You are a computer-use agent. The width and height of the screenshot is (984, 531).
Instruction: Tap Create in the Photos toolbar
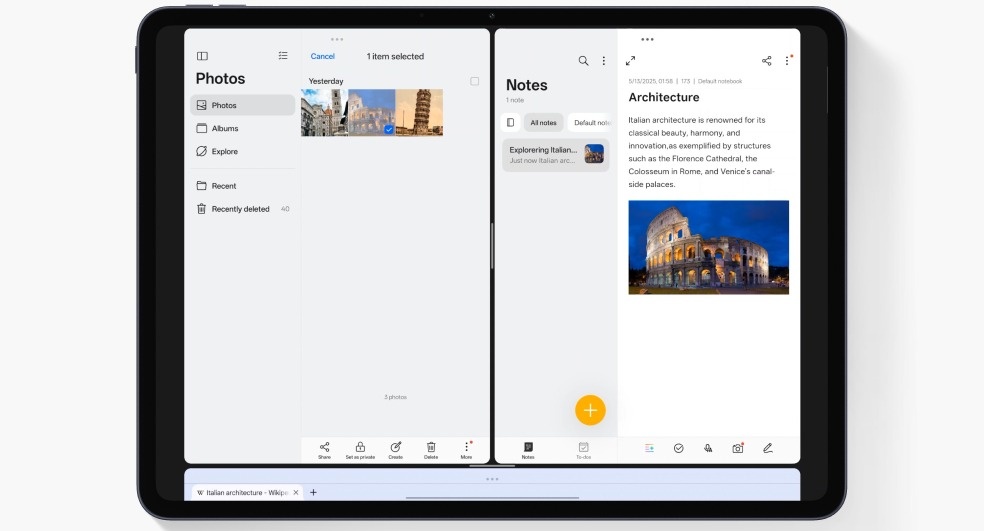point(395,448)
